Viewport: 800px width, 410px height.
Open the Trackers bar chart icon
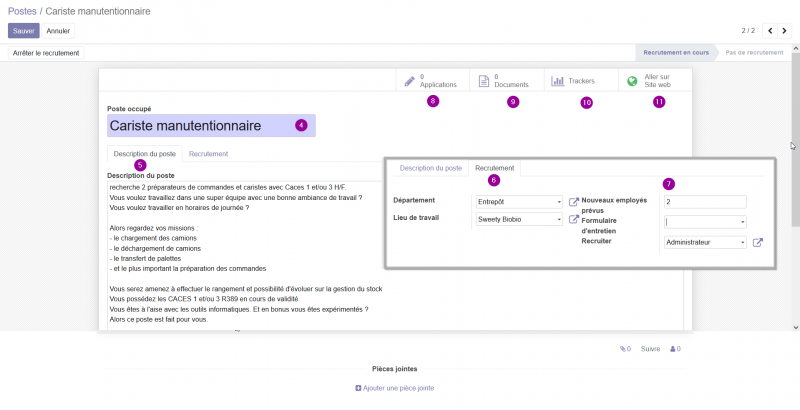pos(558,81)
